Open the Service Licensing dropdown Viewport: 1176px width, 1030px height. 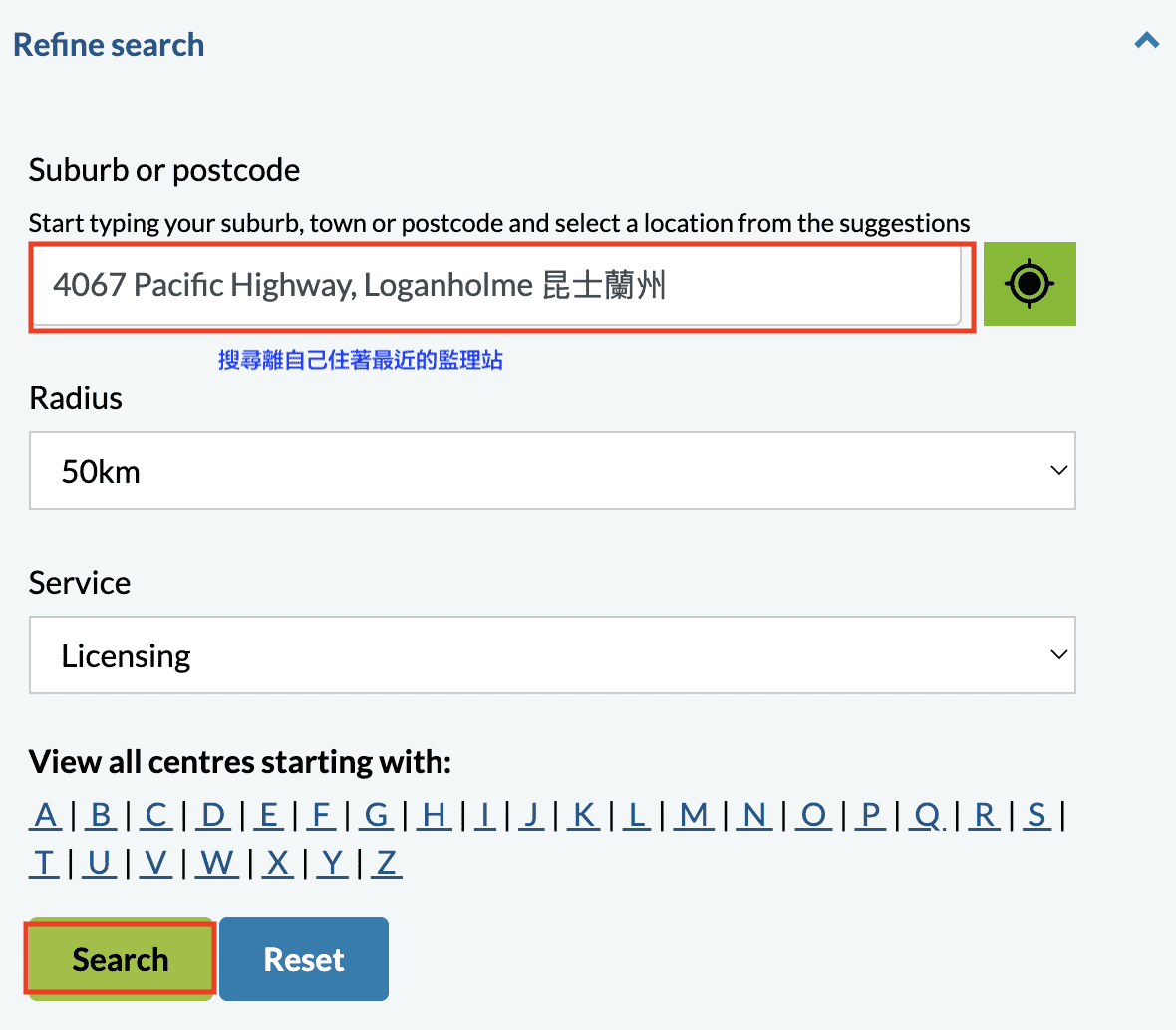[x=552, y=655]
